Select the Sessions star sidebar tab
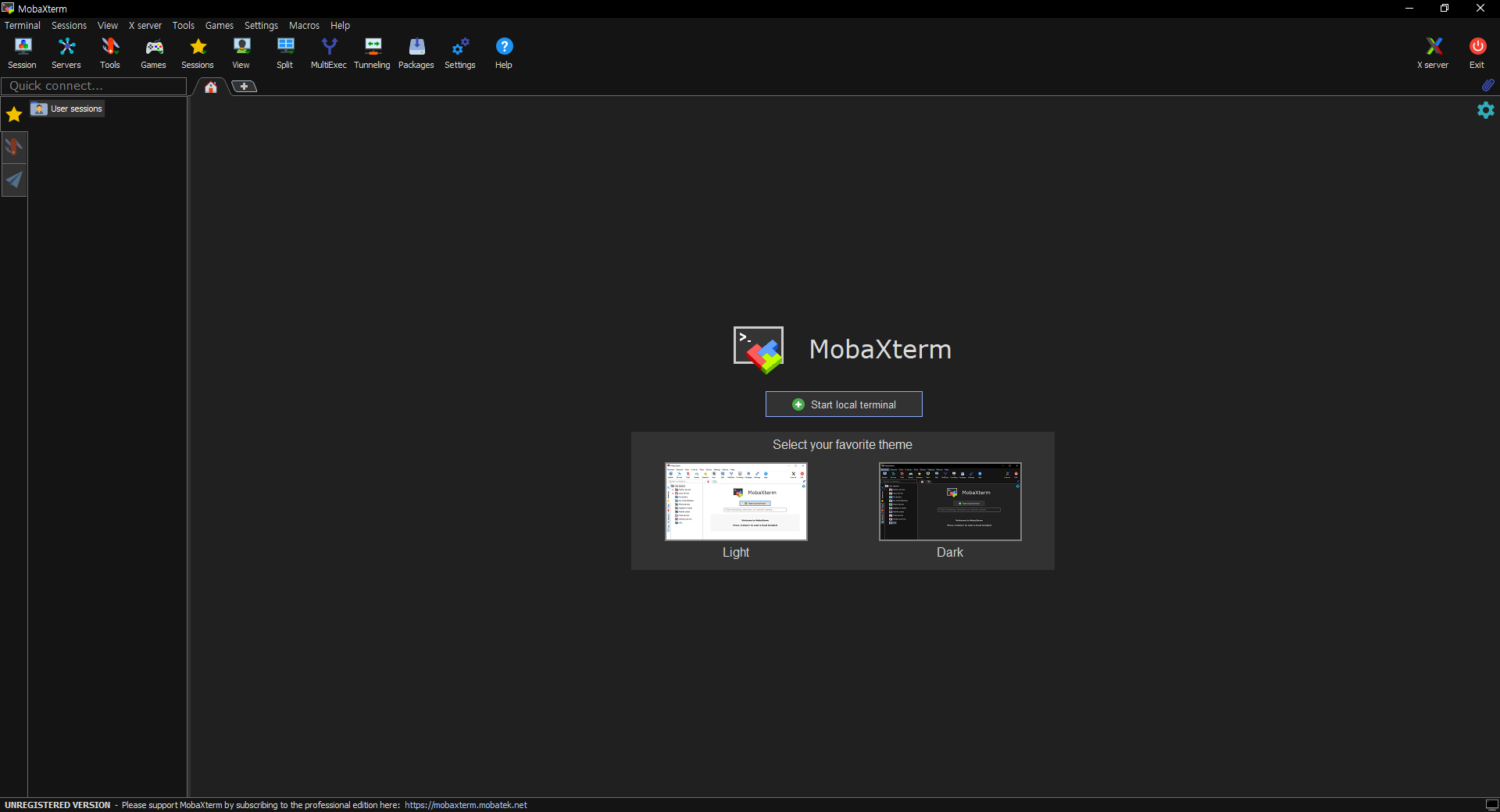Viewport: 1500px width, 812px height. (x=14, y=115)
